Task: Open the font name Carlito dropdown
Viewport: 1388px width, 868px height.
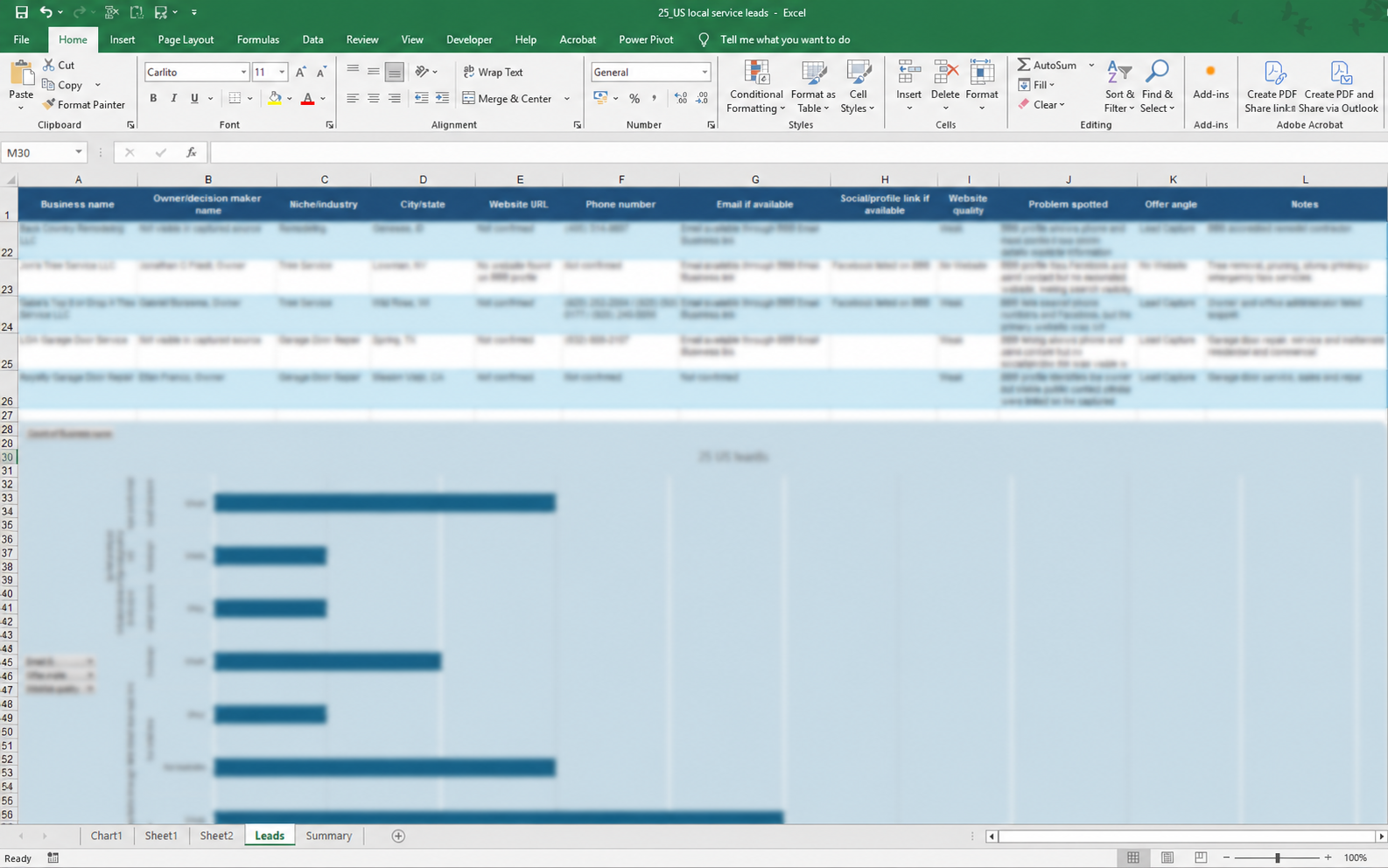Action: tap(243, 72)
